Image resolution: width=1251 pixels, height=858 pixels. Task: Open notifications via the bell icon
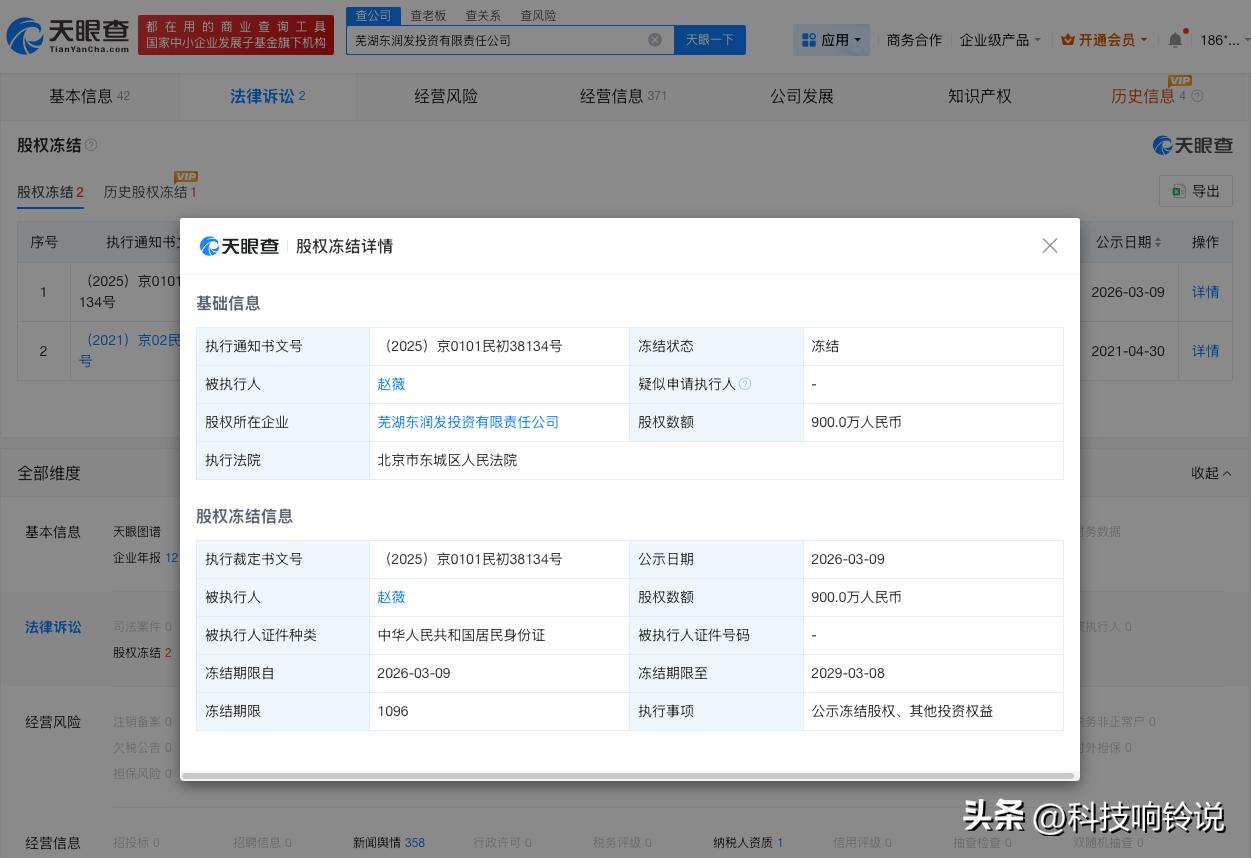tap(1175, 38)
